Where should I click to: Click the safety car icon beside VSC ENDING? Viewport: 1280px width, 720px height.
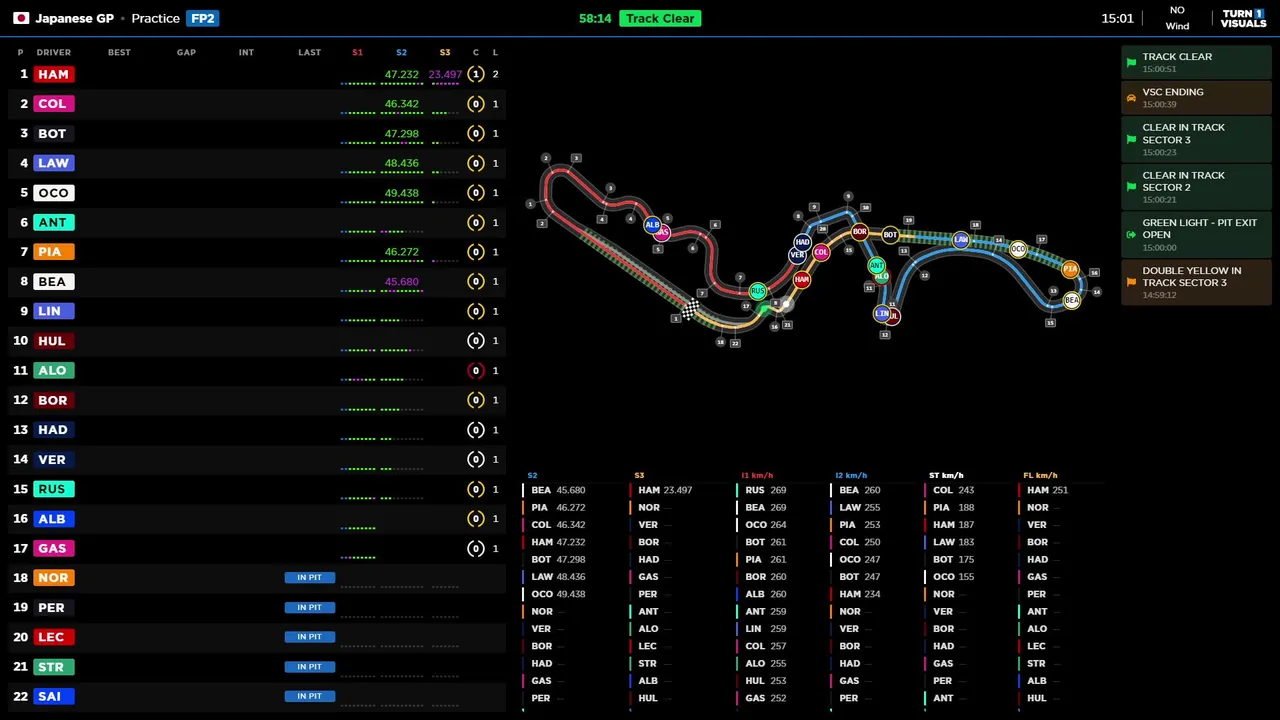coord(1131,98)
